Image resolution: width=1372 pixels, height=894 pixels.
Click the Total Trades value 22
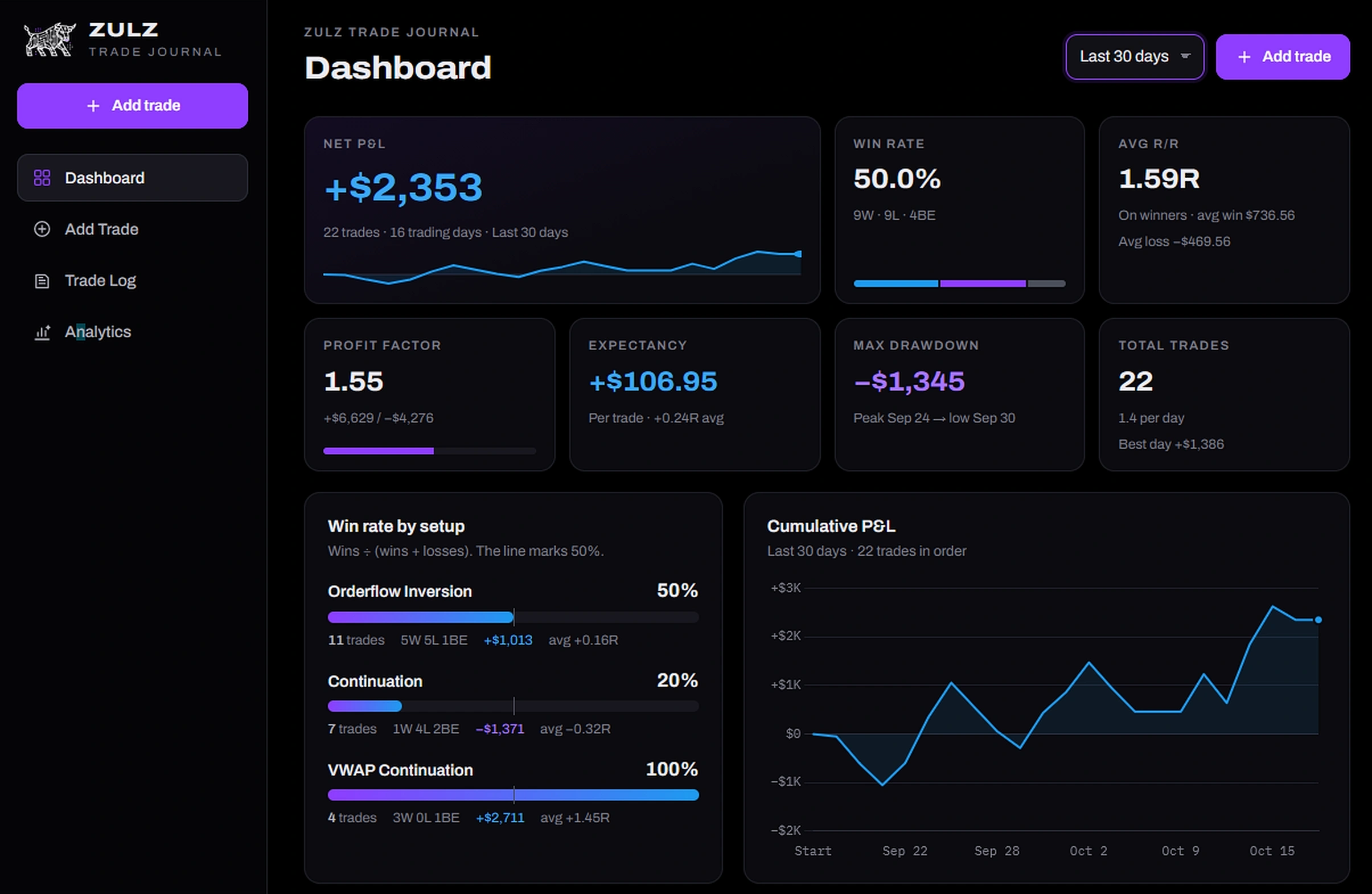pos(1136,382)
